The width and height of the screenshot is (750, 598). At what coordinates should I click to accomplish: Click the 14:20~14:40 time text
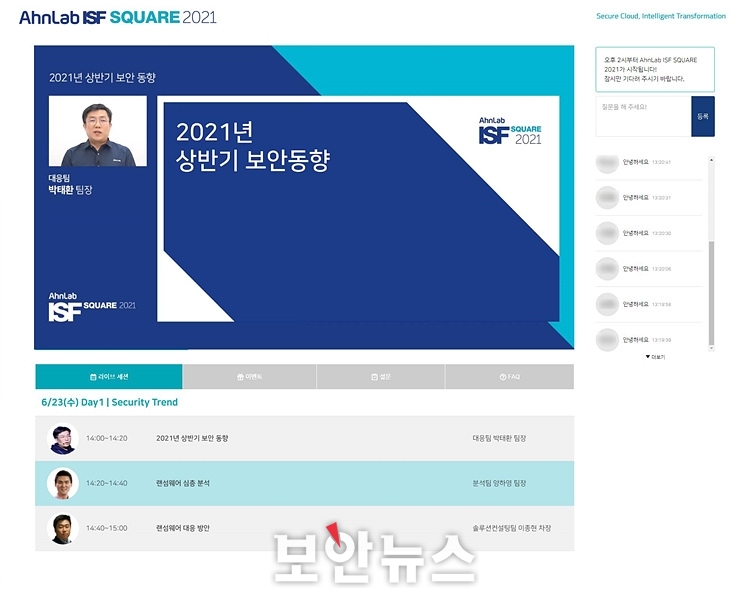[x=107, y=483]
